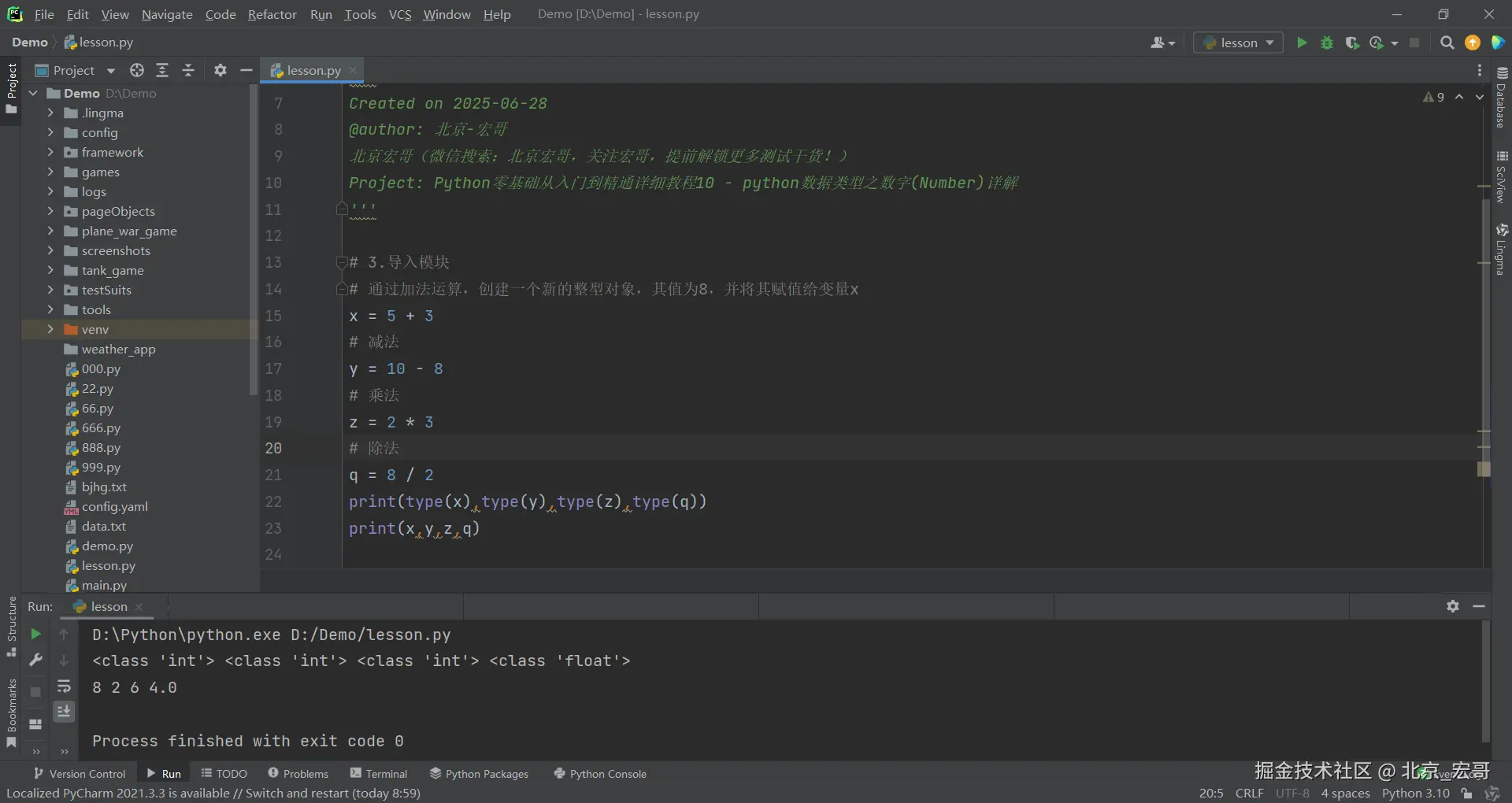Toggle scroll to end in Run console
Viewport: 1512px width, 803px height.
pyautogui.click(x=64, y=712)
